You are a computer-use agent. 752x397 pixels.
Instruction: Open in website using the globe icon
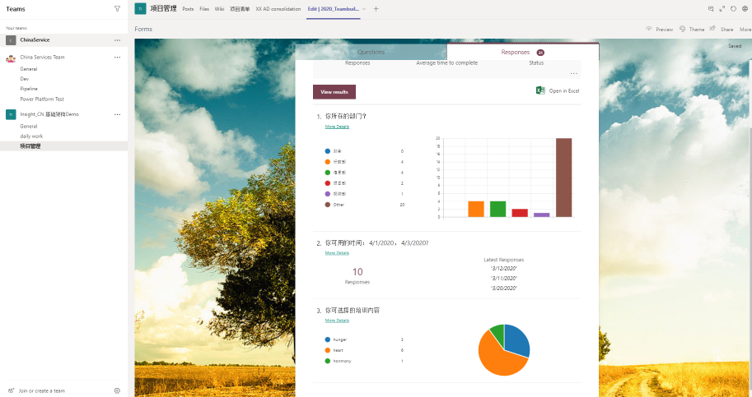[745, 9]
